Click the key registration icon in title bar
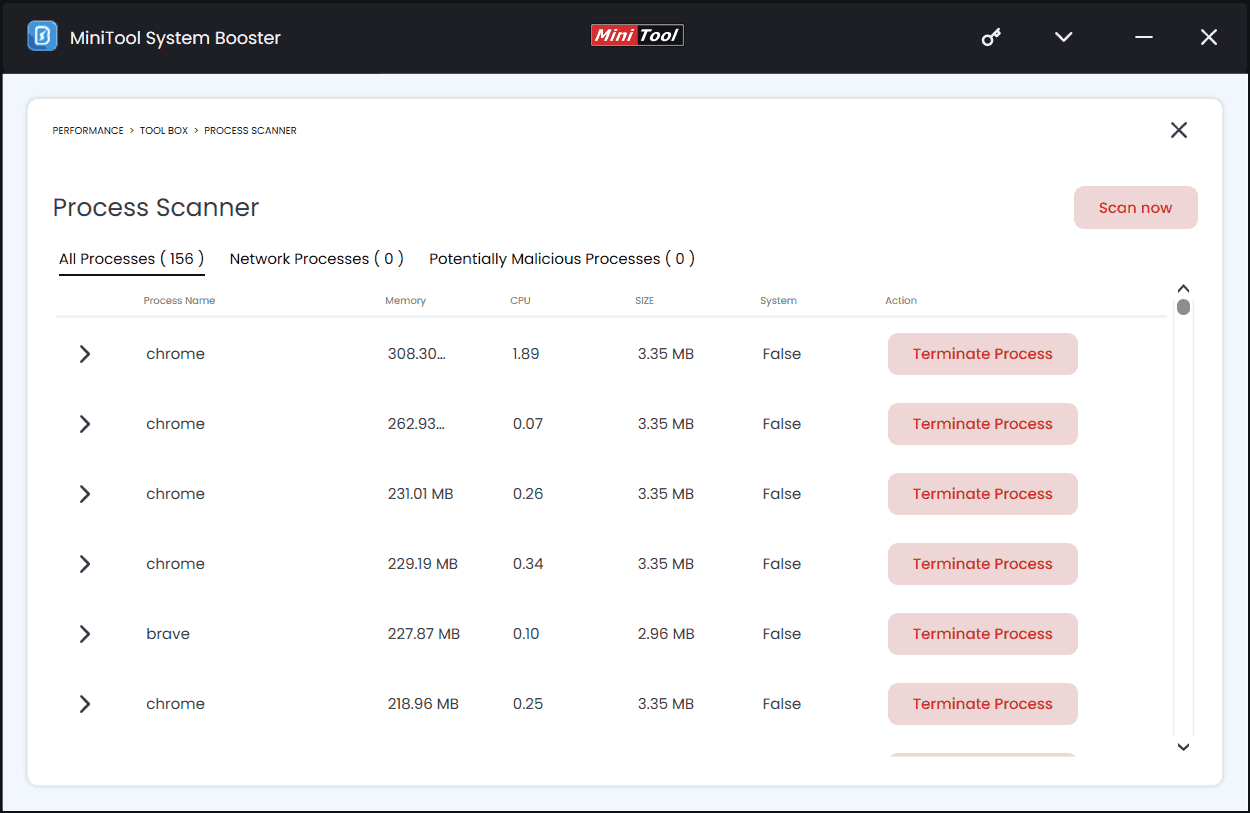The height and width of the screenshot is (813, 1250). [x=991, y=38]
